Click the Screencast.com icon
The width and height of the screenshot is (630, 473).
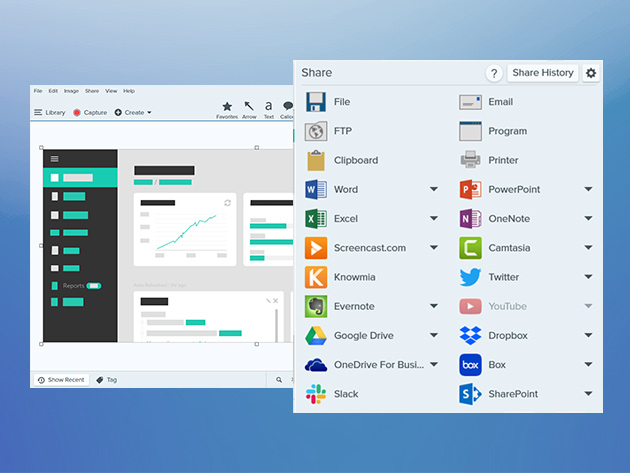coord(316,248)
